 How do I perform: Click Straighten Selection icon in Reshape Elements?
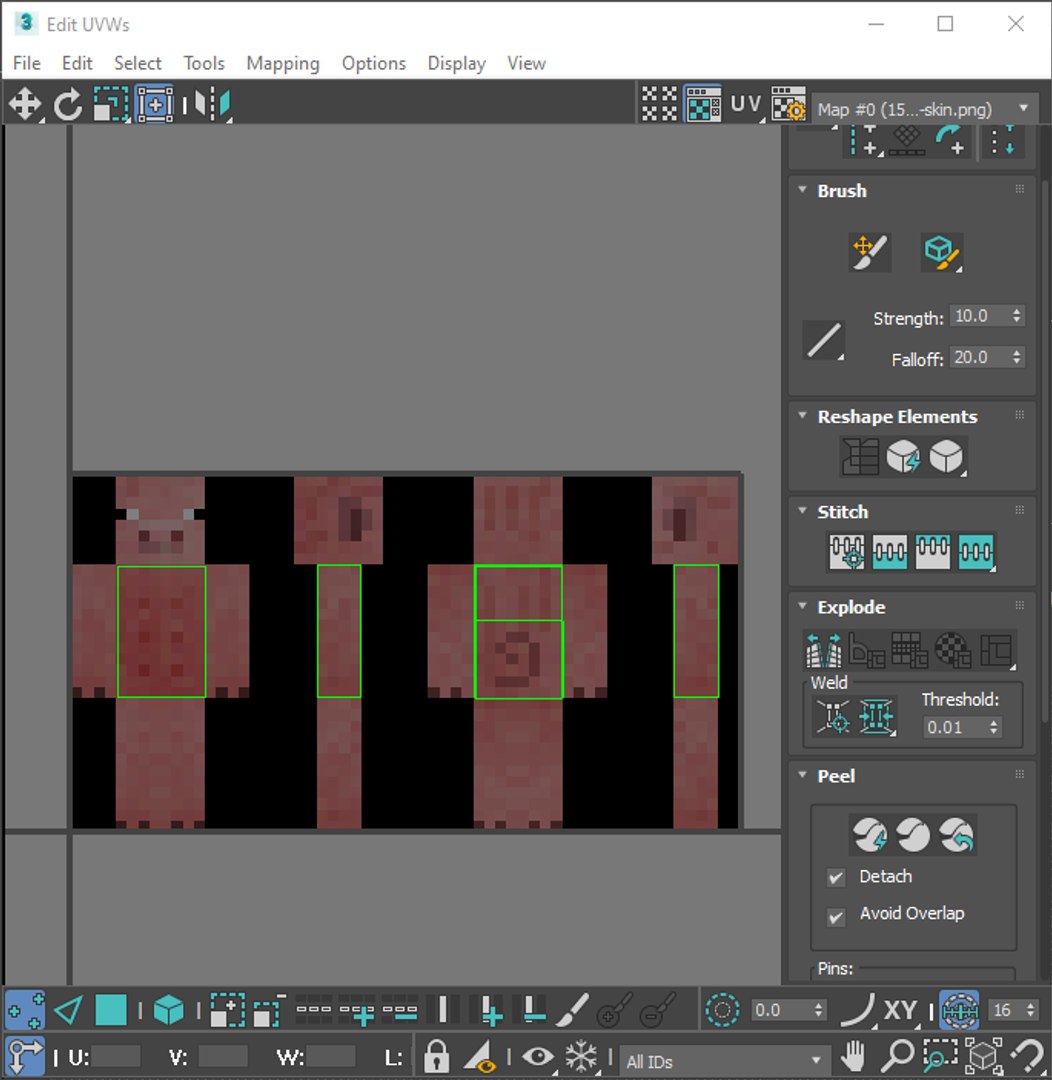pos(860,456)
